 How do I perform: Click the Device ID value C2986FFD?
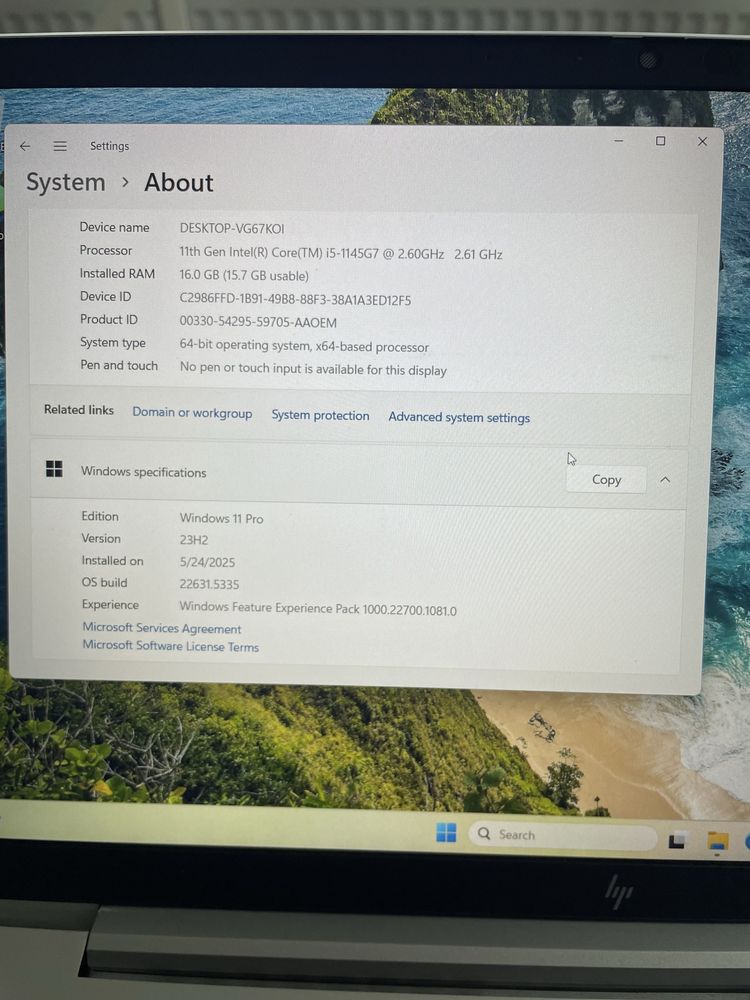[295, 300]
